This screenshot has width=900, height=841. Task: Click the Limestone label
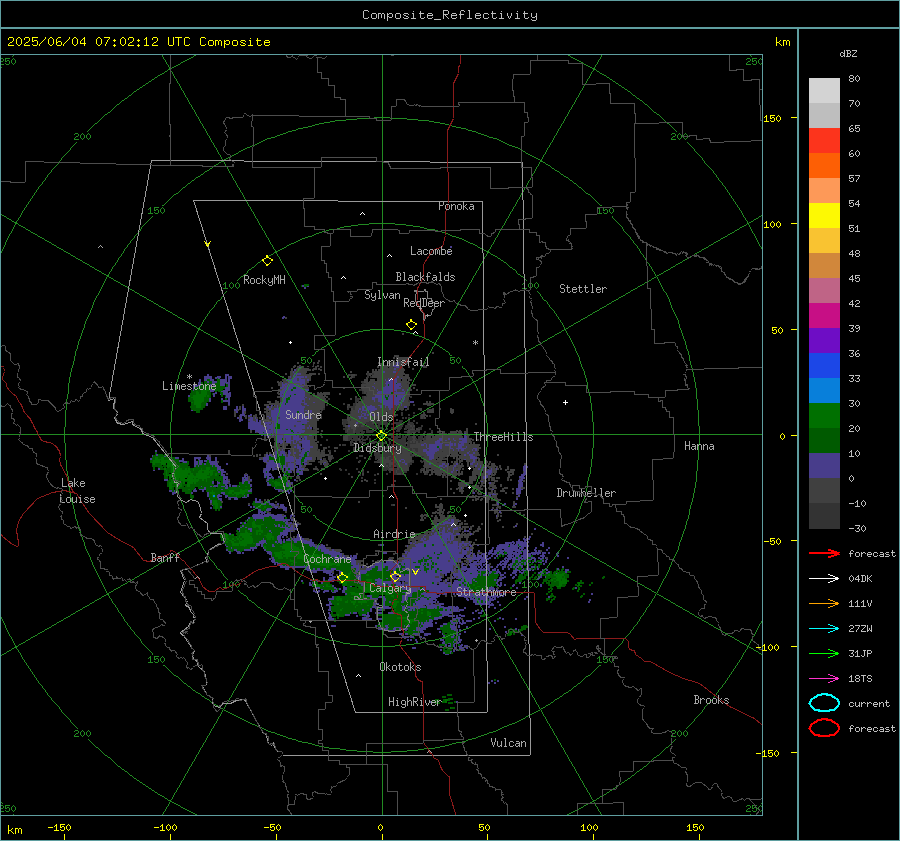189,386
